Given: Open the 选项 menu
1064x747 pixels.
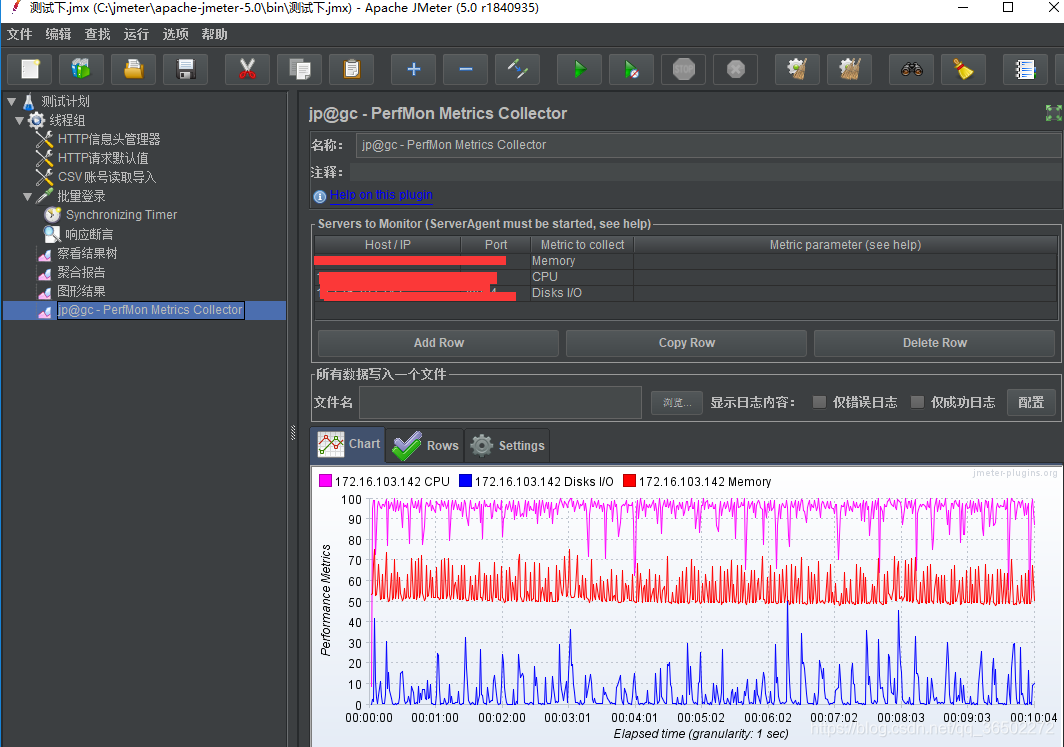Looking at the screenshot, I should pos(176,34).
